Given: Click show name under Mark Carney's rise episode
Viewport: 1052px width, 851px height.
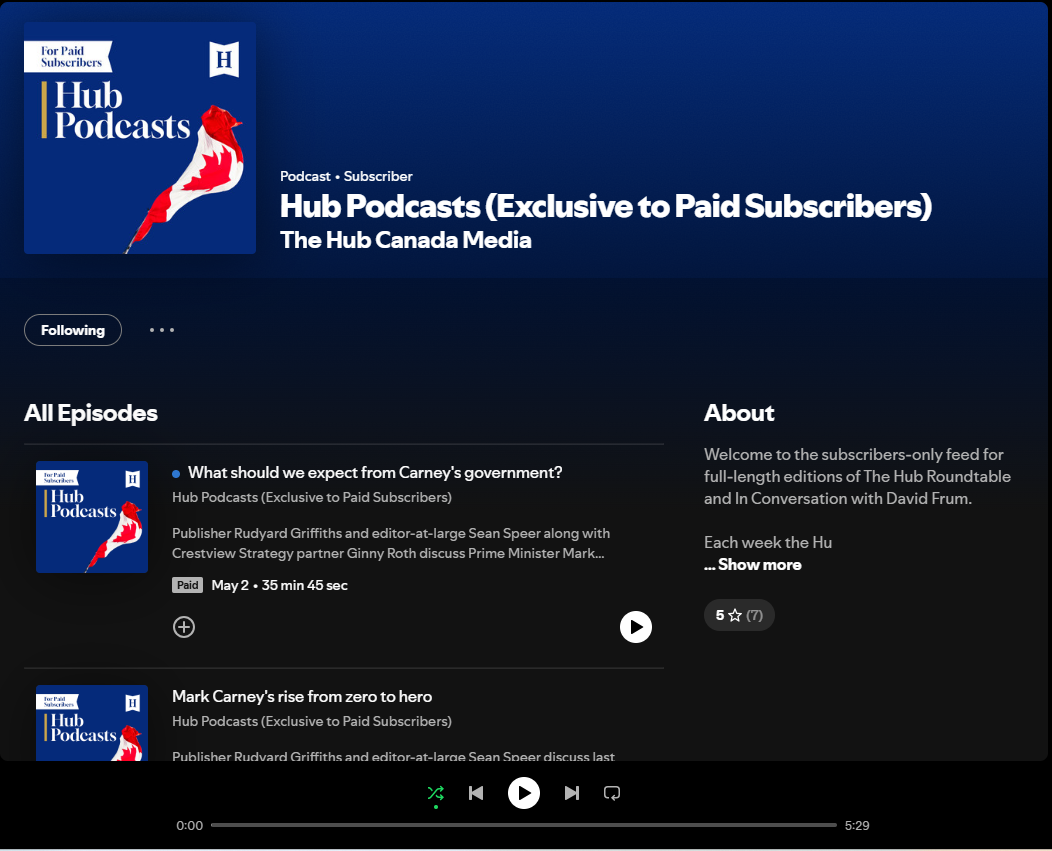Looking at the screenshot, I should tap(311, 721).
